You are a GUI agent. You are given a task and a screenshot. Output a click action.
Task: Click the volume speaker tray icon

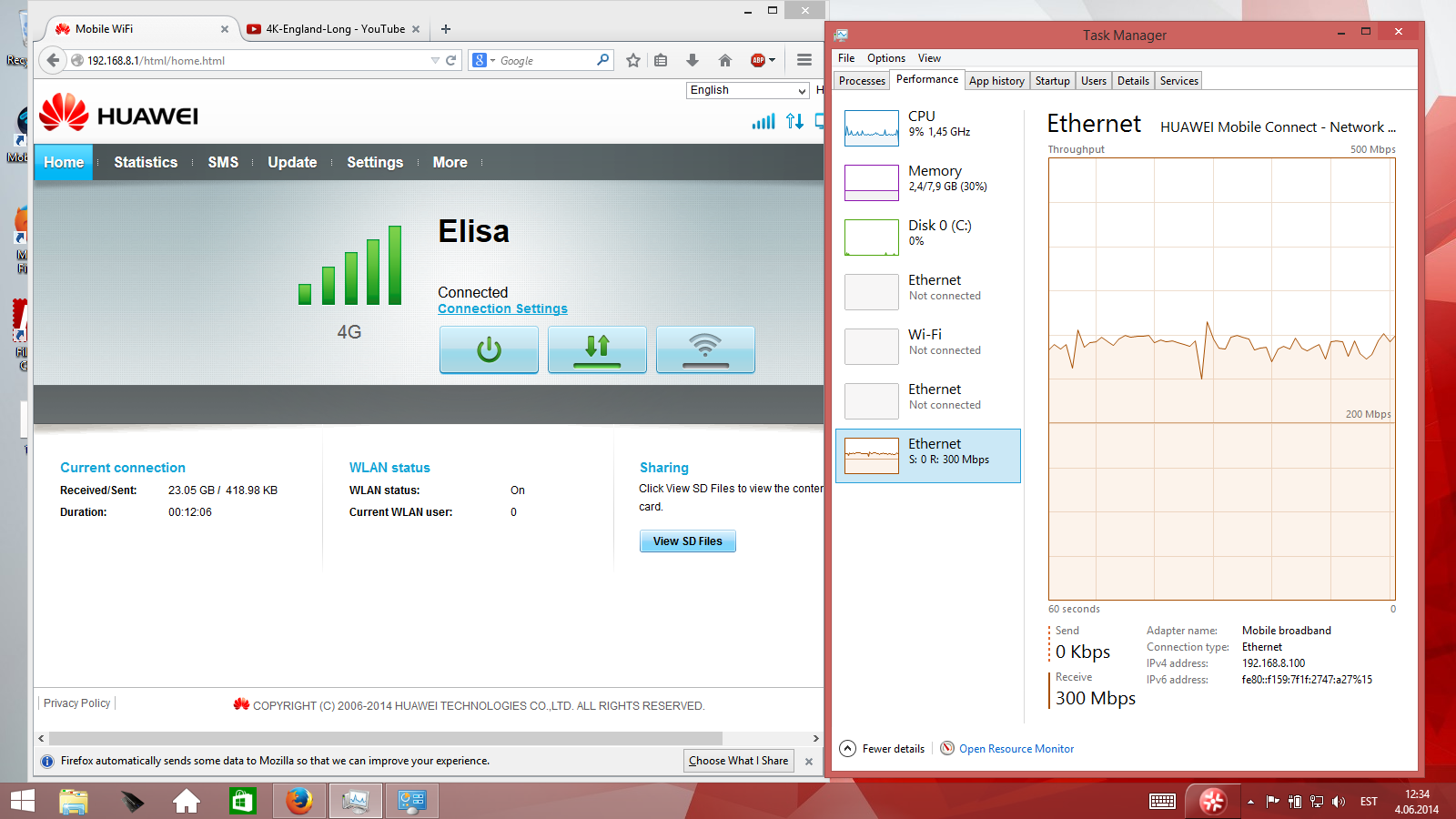(1338, 802)
